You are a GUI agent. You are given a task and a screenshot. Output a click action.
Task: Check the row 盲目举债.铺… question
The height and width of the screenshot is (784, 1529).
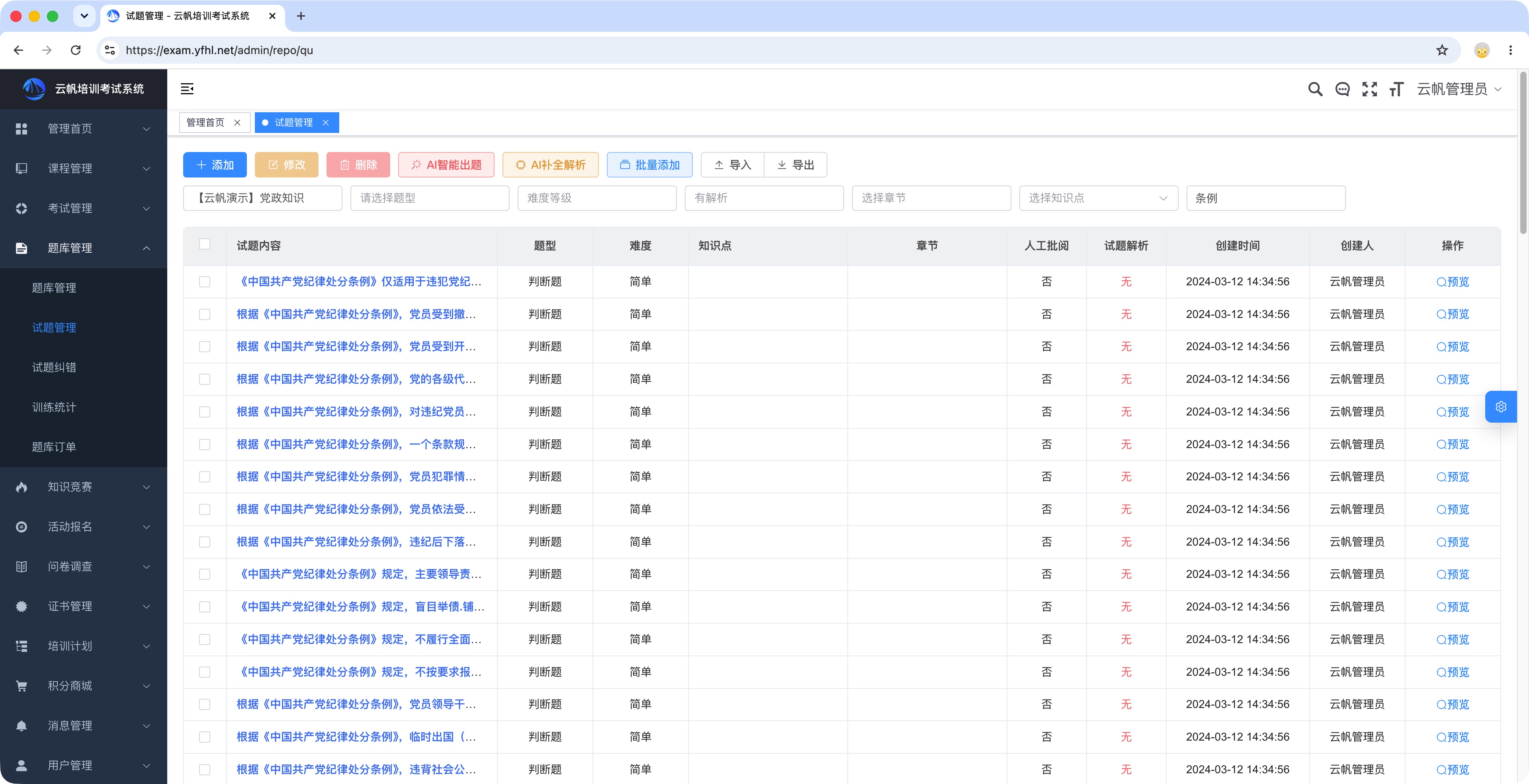pyautogui.click(x=205, y=607)
